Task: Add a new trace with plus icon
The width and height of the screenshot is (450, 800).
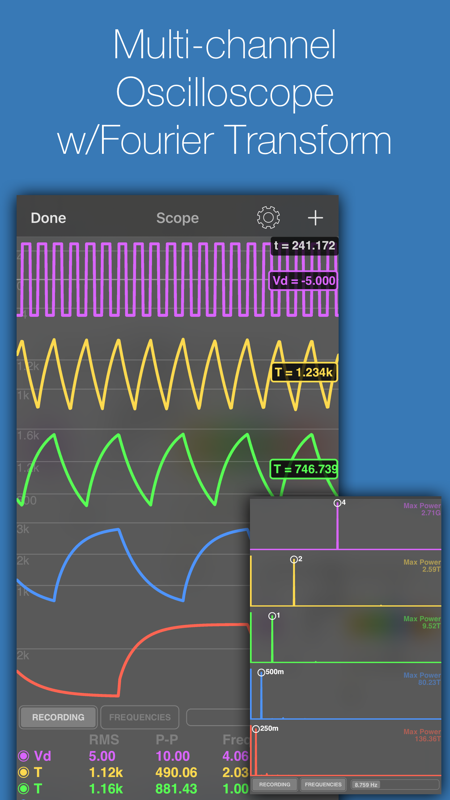Action: click(x=315, y=218)
